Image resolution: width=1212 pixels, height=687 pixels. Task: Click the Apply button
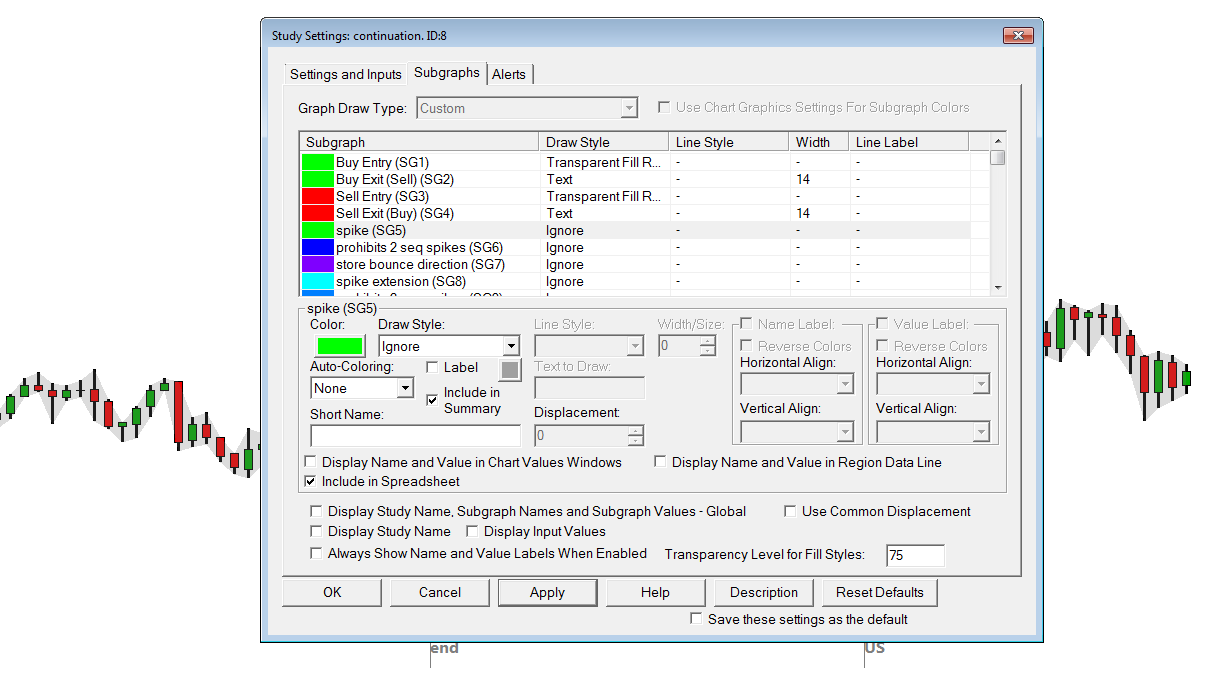pos(547,592)
